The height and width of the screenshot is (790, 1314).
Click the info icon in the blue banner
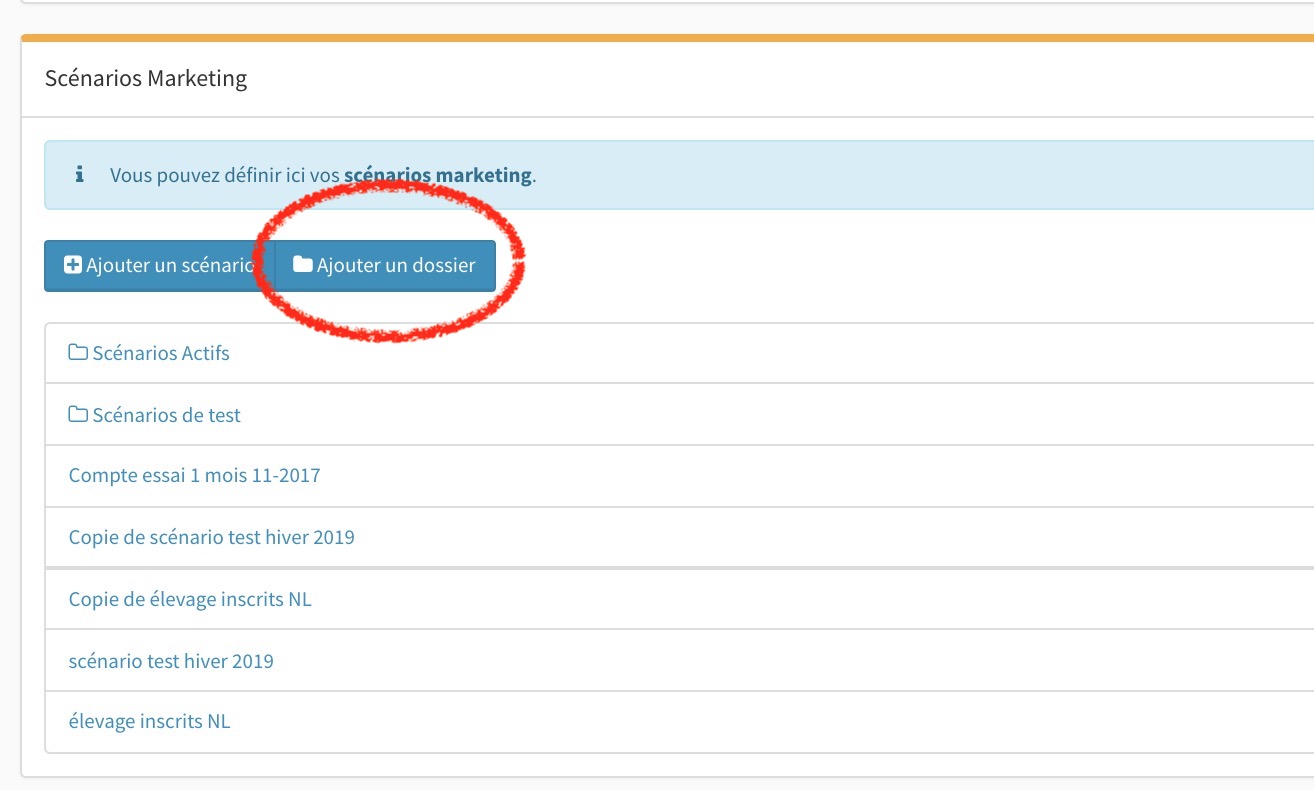point(79,175)
